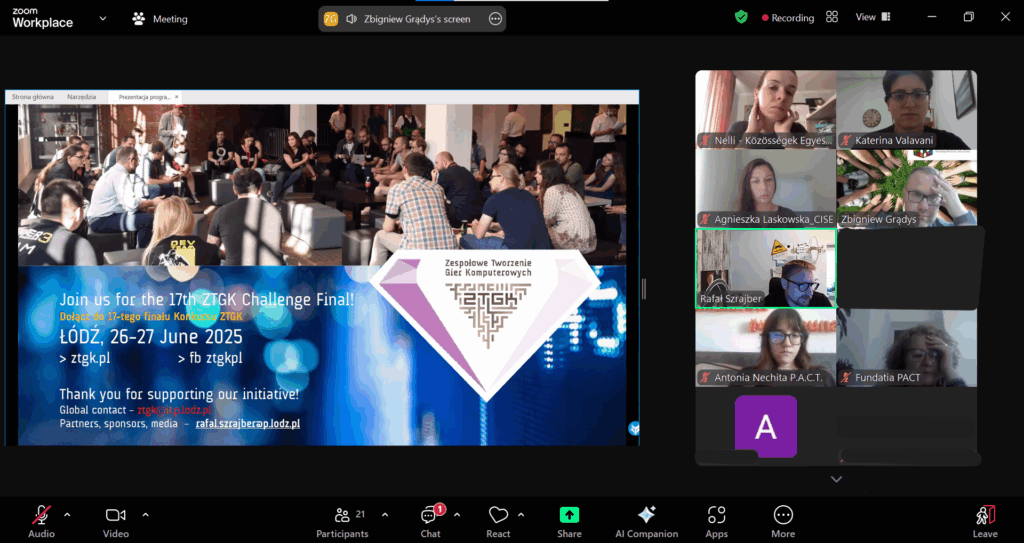
Task: Open AI Companion
Action: 646,515
